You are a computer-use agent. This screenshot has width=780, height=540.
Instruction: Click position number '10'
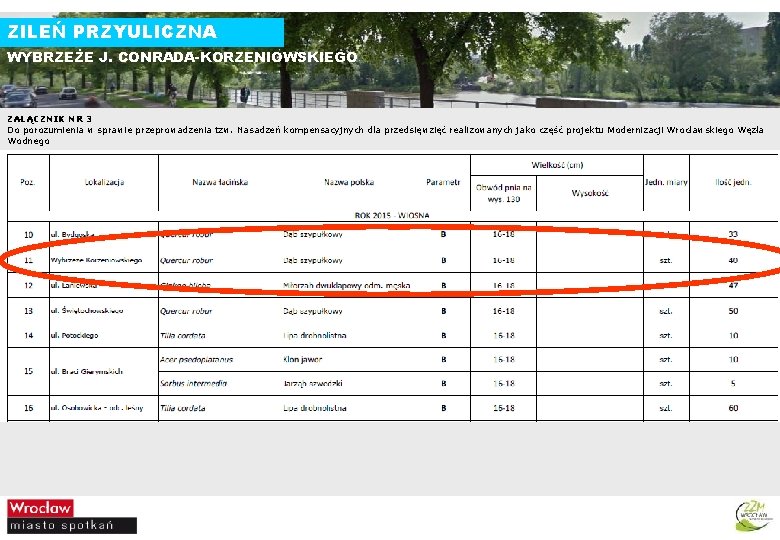pyautogui.click(x=28, y=235)
